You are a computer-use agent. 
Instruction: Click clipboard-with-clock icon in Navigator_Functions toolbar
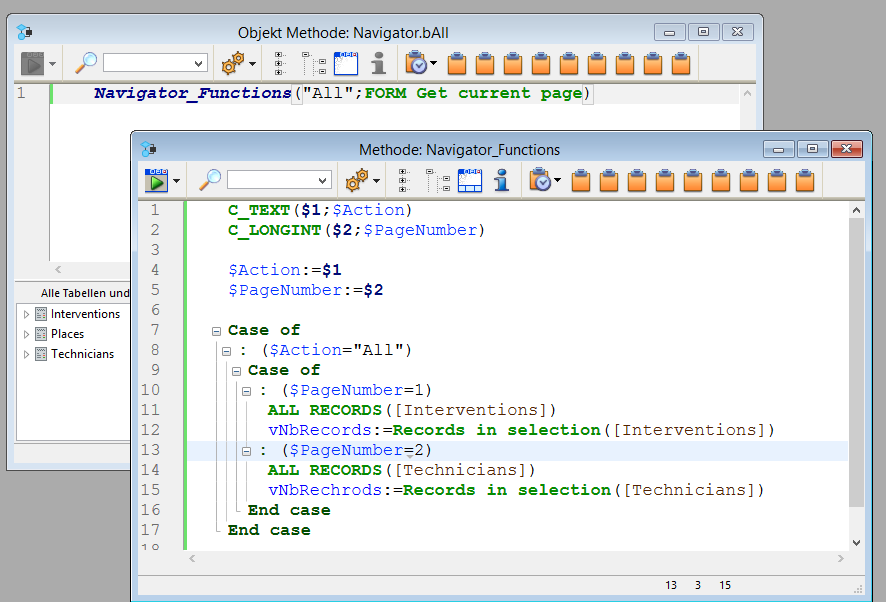tap(538, 180)
